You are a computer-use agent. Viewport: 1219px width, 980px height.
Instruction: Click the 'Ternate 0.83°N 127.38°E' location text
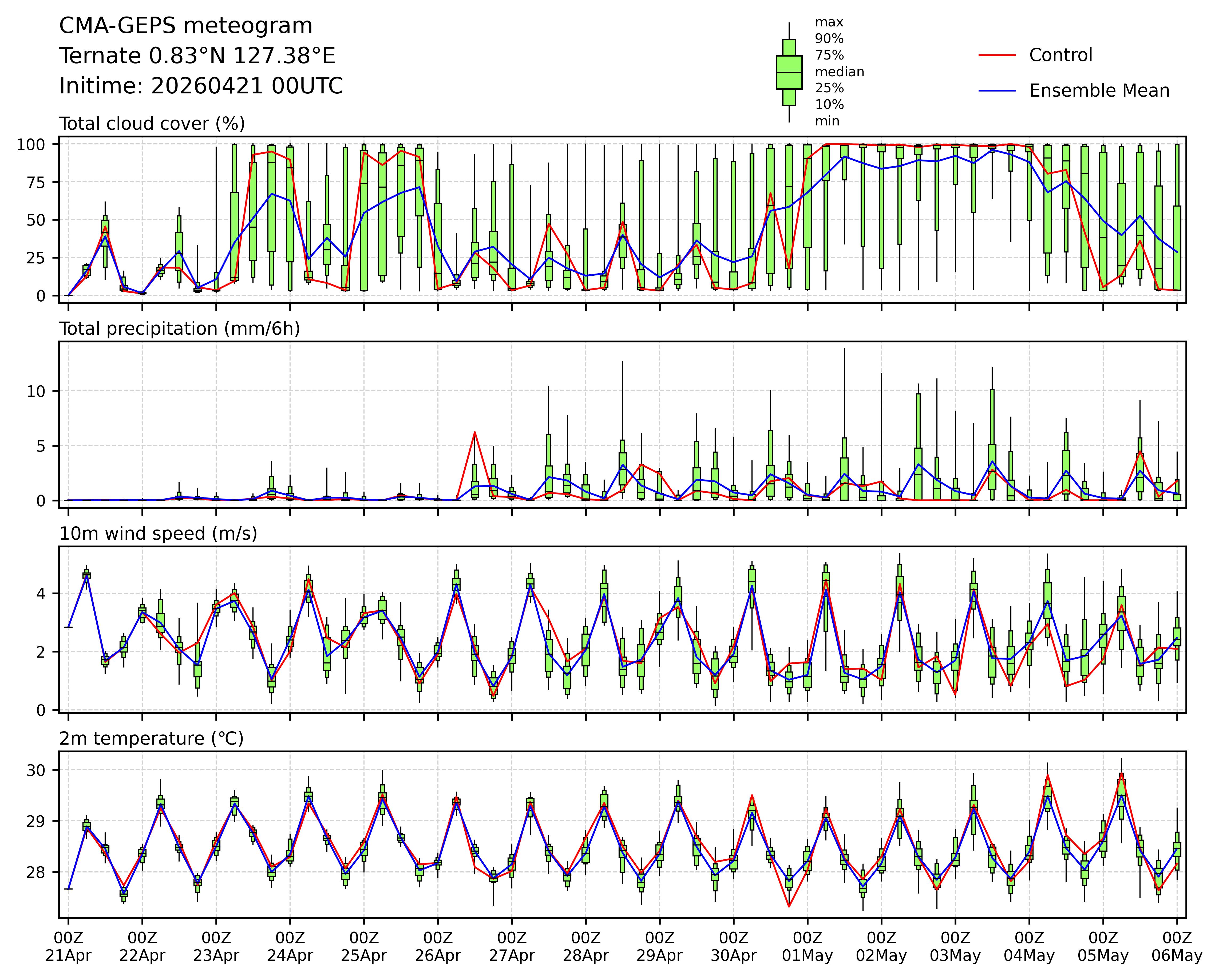[x=197, y=56]
